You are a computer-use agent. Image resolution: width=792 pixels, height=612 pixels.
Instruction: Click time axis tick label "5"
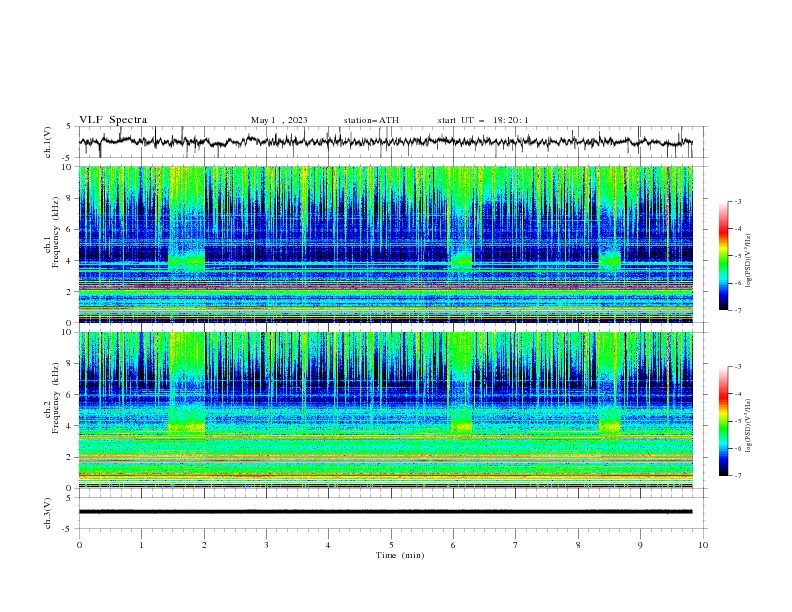pyautogui.click(x=391, y=545)
